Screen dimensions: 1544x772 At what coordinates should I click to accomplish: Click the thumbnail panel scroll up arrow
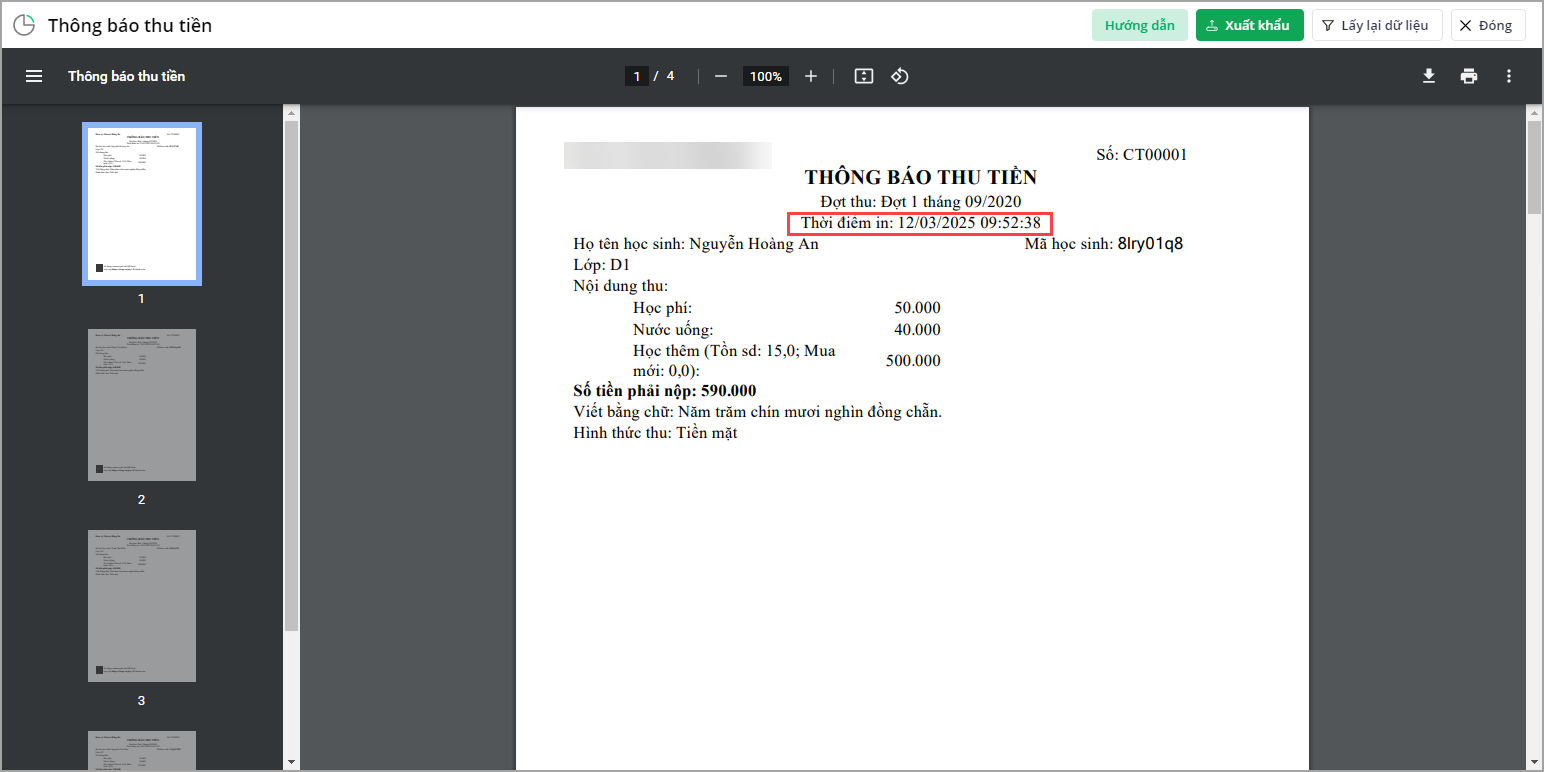(291, 112)
